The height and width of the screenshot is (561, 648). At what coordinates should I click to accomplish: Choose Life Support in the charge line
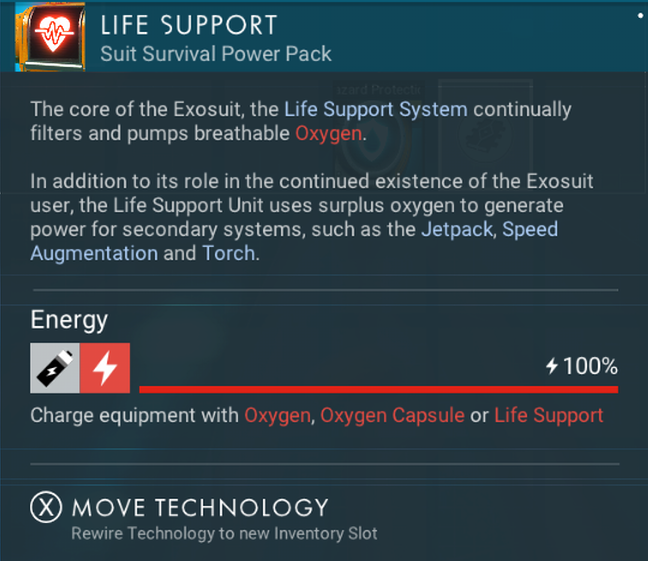click(x=548, y=415)
